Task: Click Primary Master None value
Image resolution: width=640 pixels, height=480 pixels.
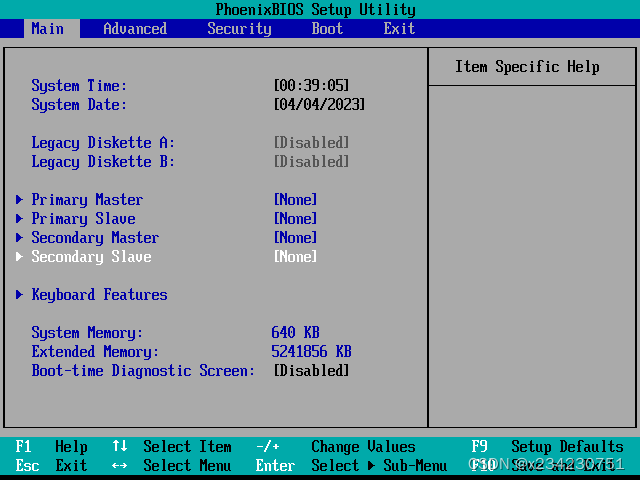Action: coord(296,200)
